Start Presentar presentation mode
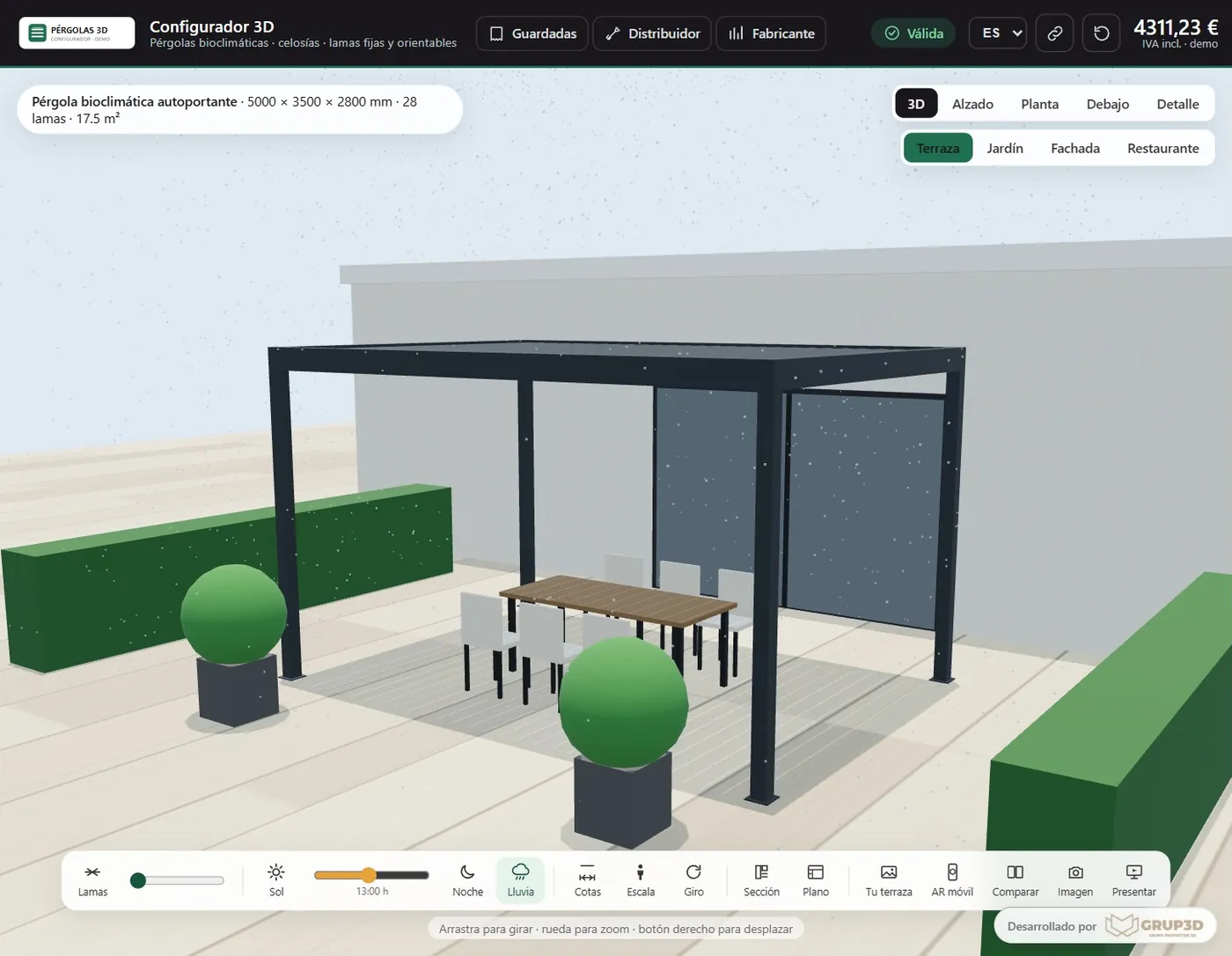Viewport: 1232px width, 956px height. (x=1134, y=879)
